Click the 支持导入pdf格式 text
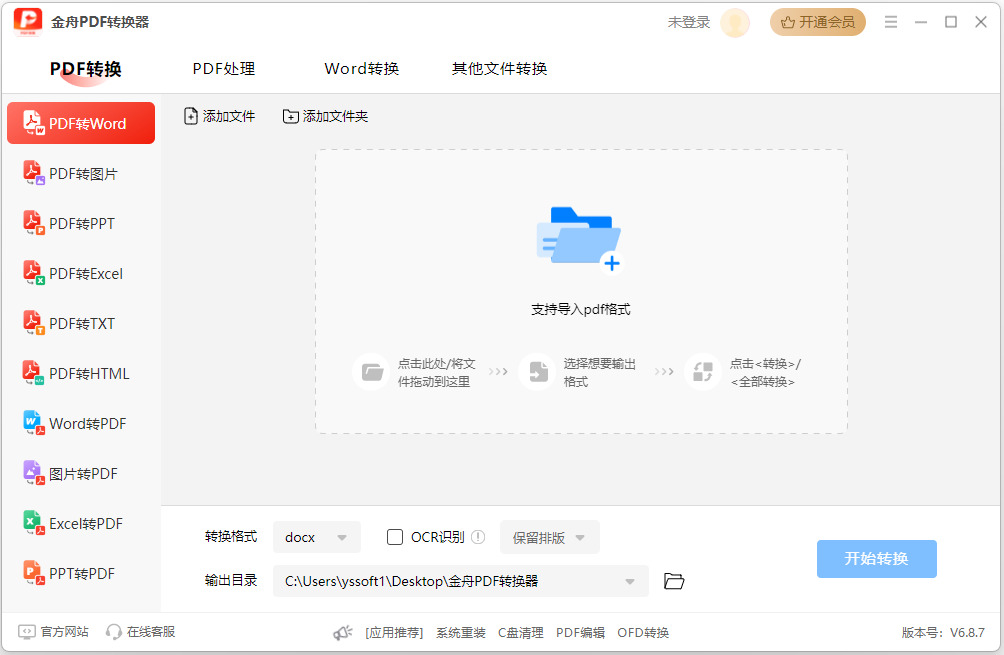The width and height of the screenshot is (1004, 655). [x=580, y=310]
